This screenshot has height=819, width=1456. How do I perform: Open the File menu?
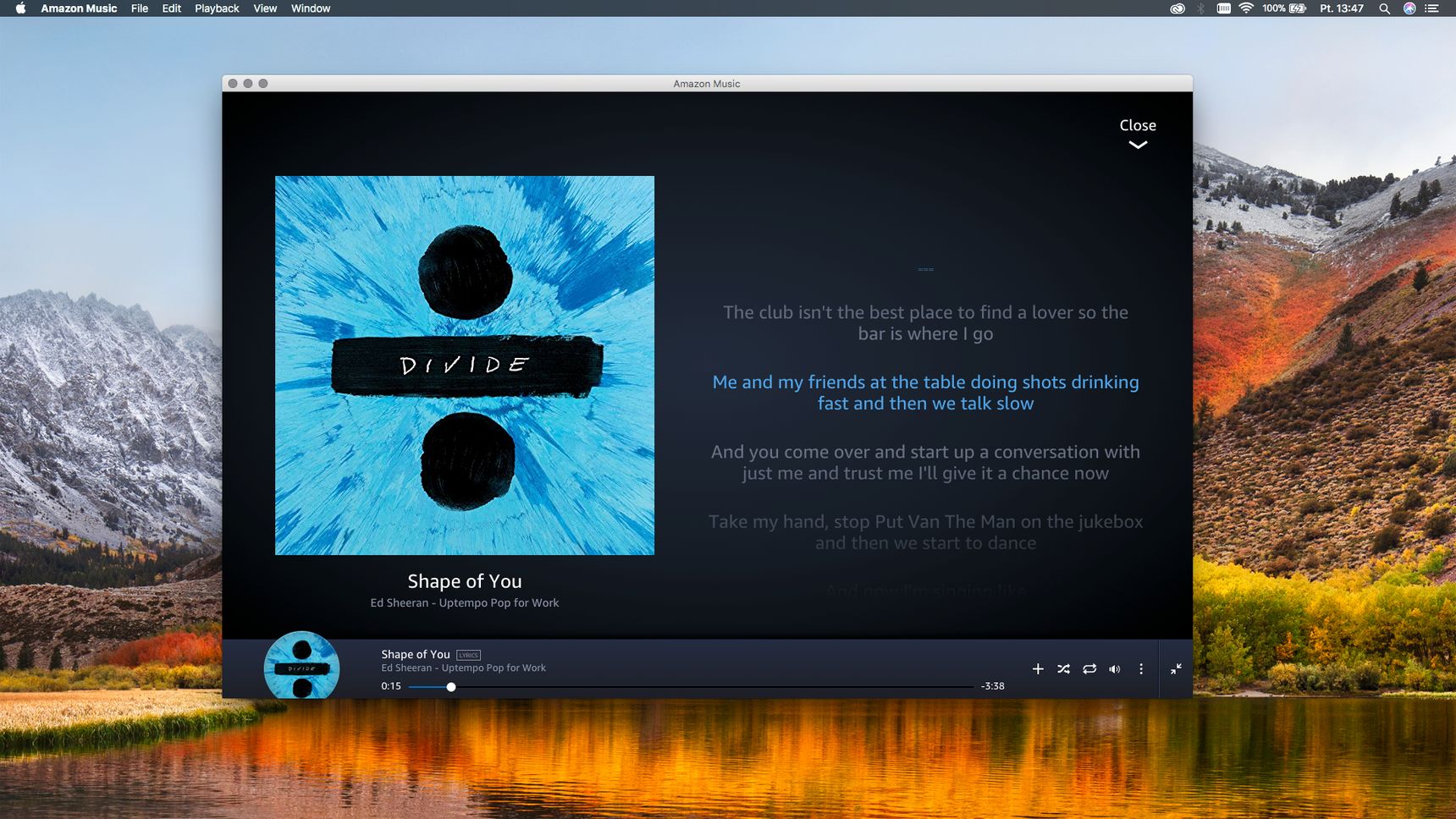[x=140, y=8]
